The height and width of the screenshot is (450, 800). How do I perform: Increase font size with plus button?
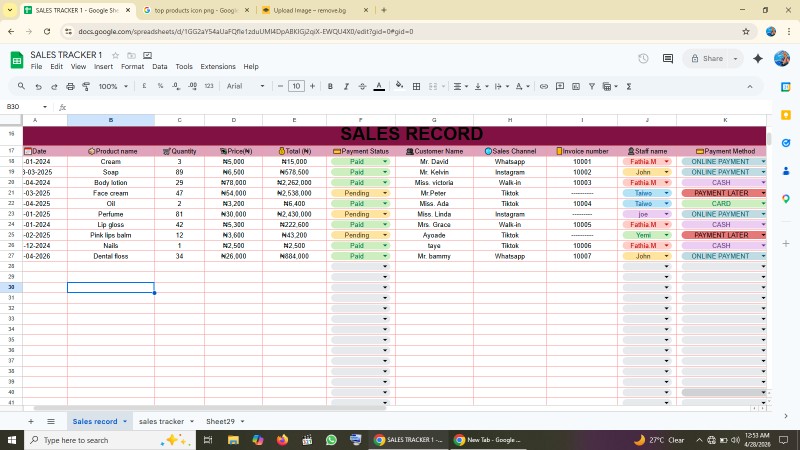(312, 86)
